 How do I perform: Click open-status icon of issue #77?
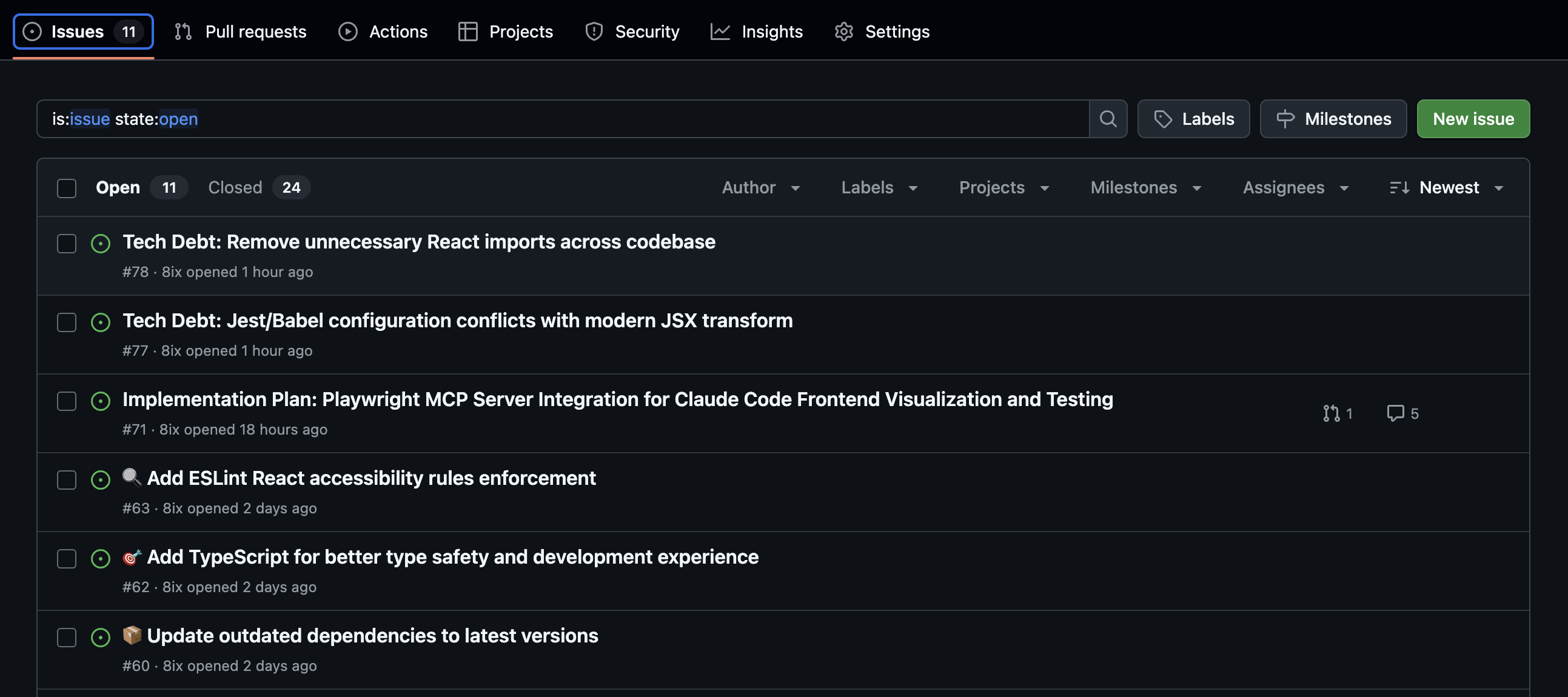(101, 322)
